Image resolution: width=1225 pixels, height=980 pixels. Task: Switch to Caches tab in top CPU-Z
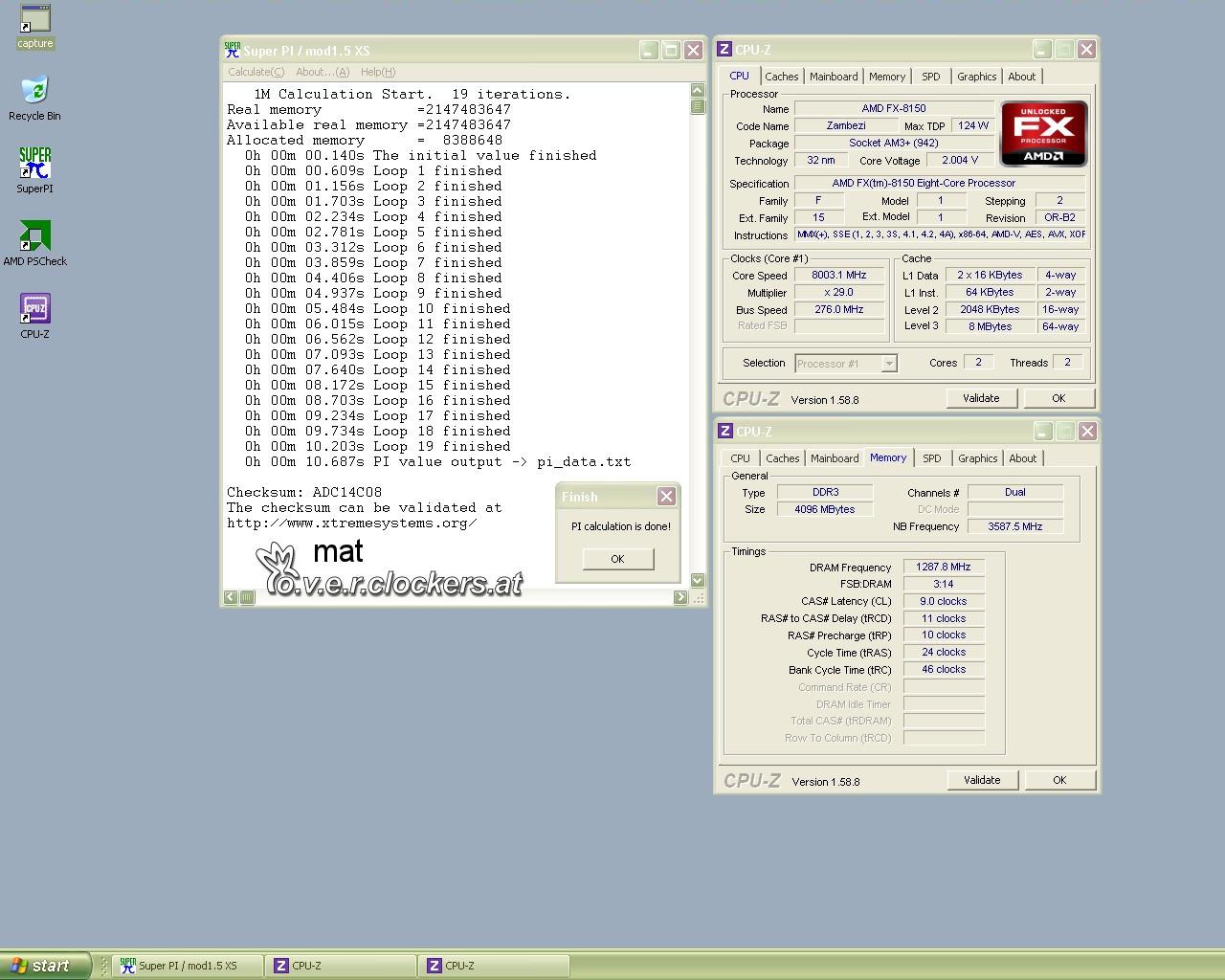pyautogui.click(x=781, y=77)
